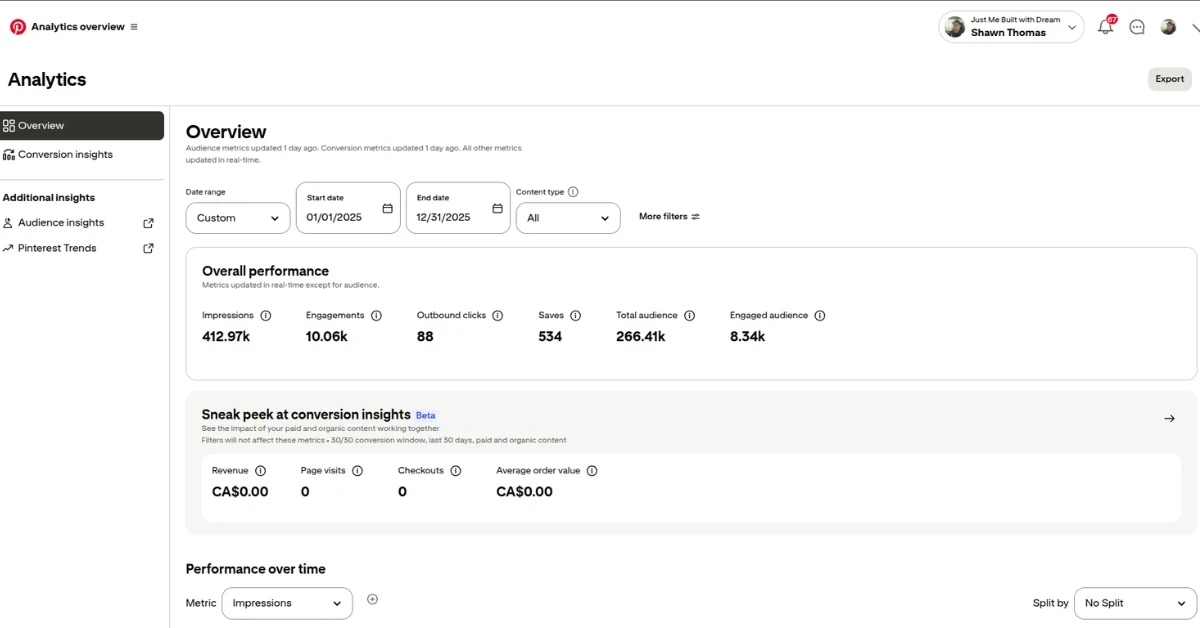The image size is (1200, 628).
Task: Click the info icon beside Revenue
Action: (x=261, y=471)
